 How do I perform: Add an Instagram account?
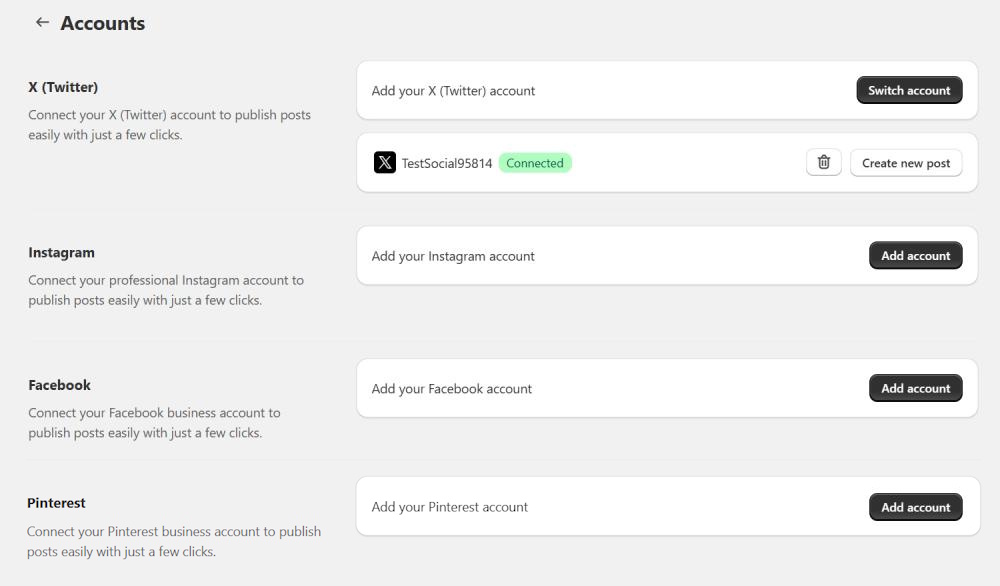coord(915,256)
